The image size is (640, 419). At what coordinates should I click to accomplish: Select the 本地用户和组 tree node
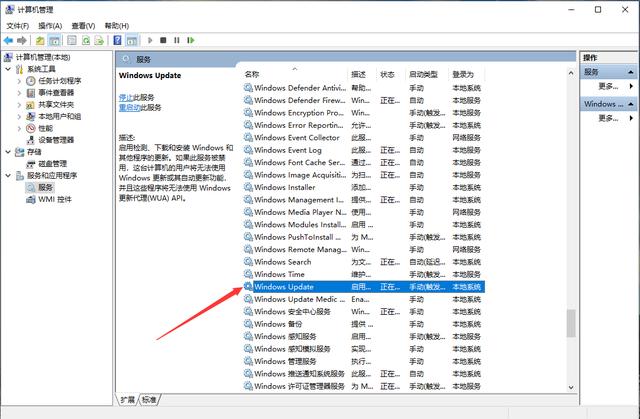60,116
